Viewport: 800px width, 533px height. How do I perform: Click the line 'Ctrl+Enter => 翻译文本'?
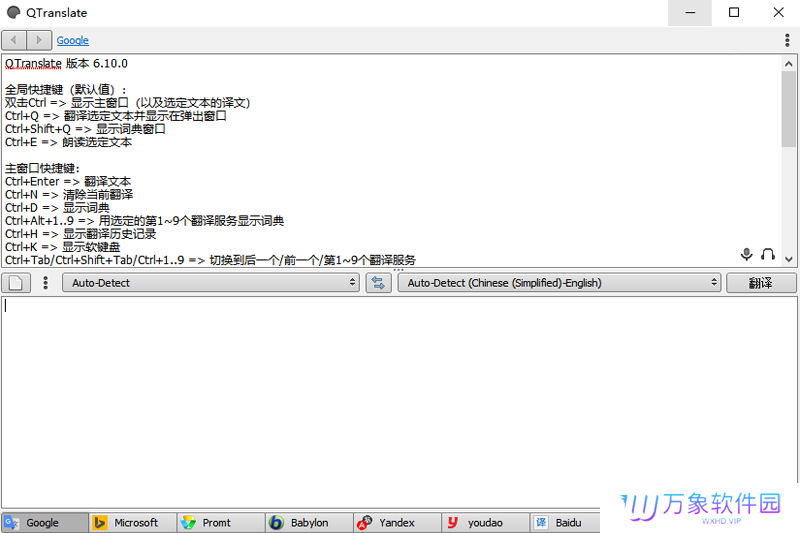pos(68,182)
